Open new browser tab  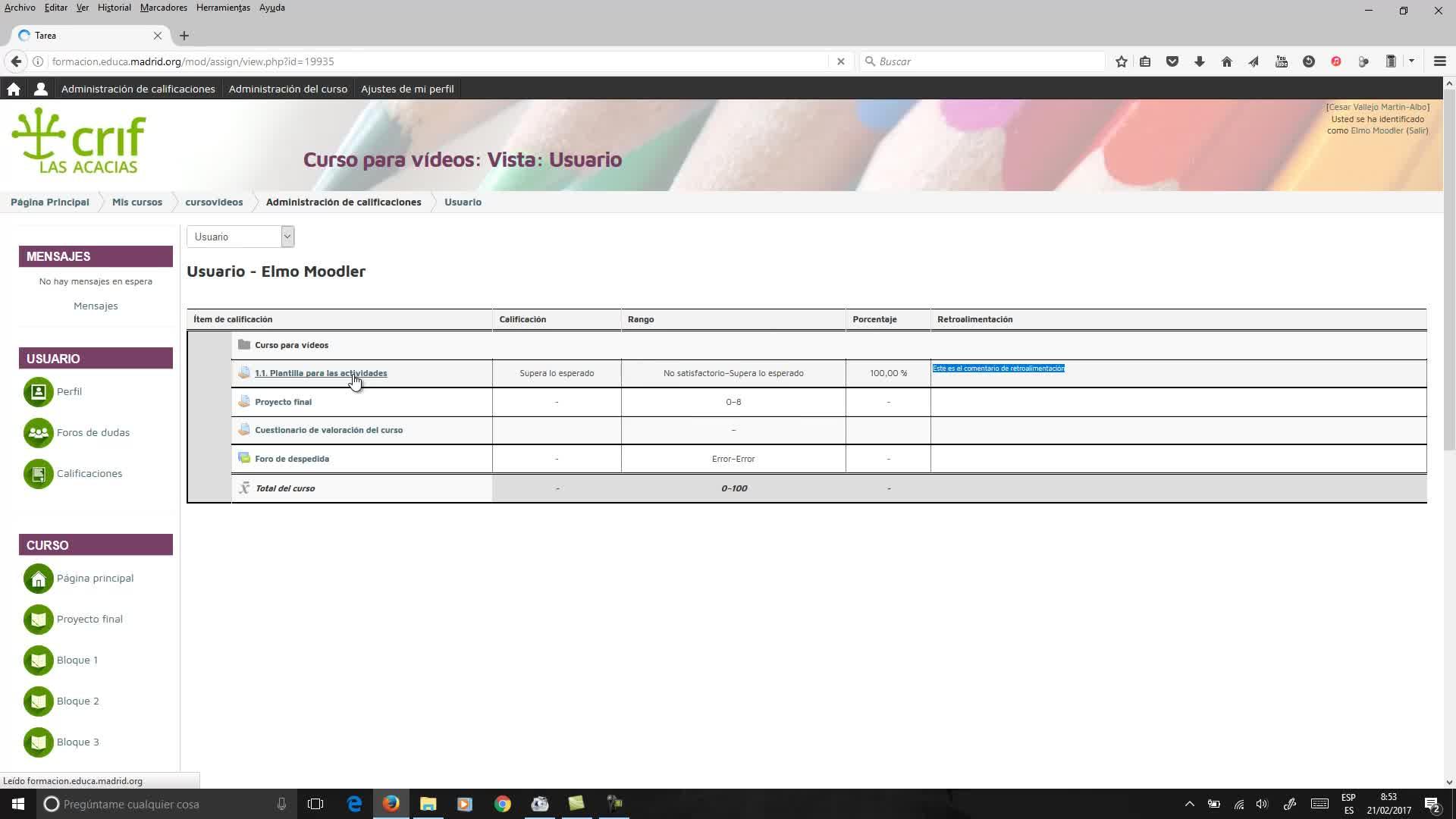184,36
